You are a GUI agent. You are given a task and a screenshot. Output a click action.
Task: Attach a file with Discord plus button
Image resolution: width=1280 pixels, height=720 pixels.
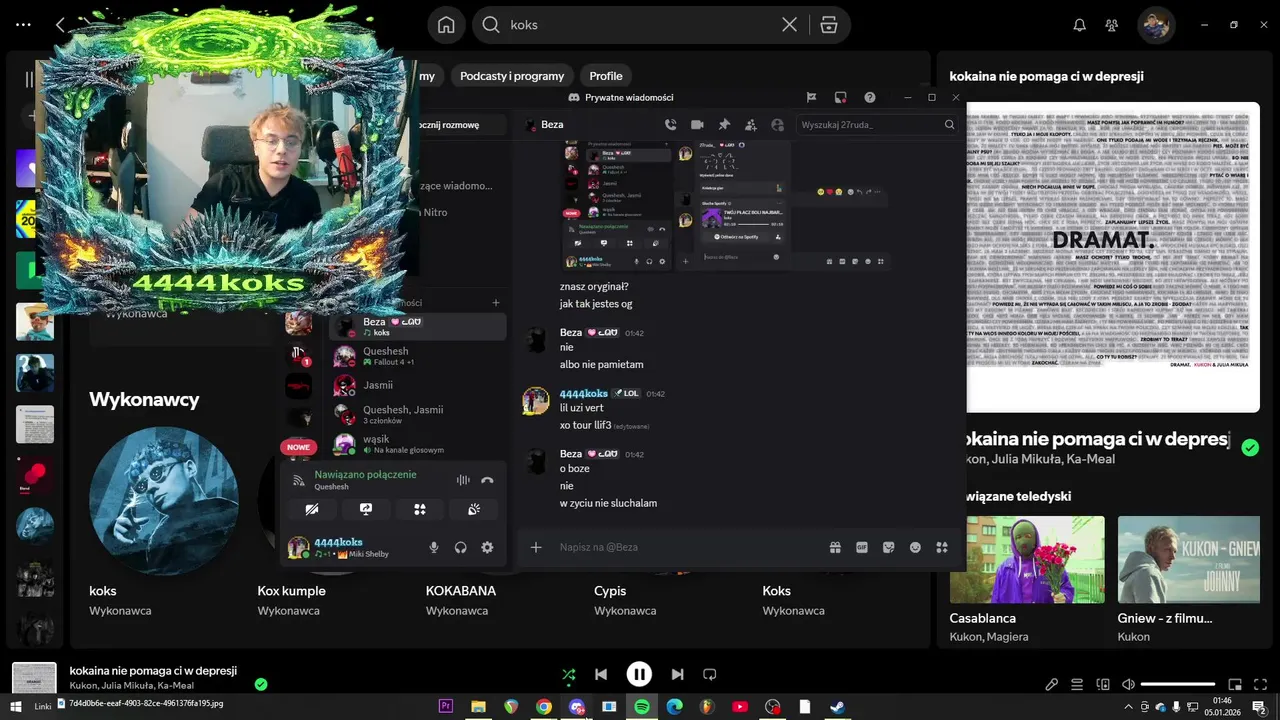click(536, 547)
